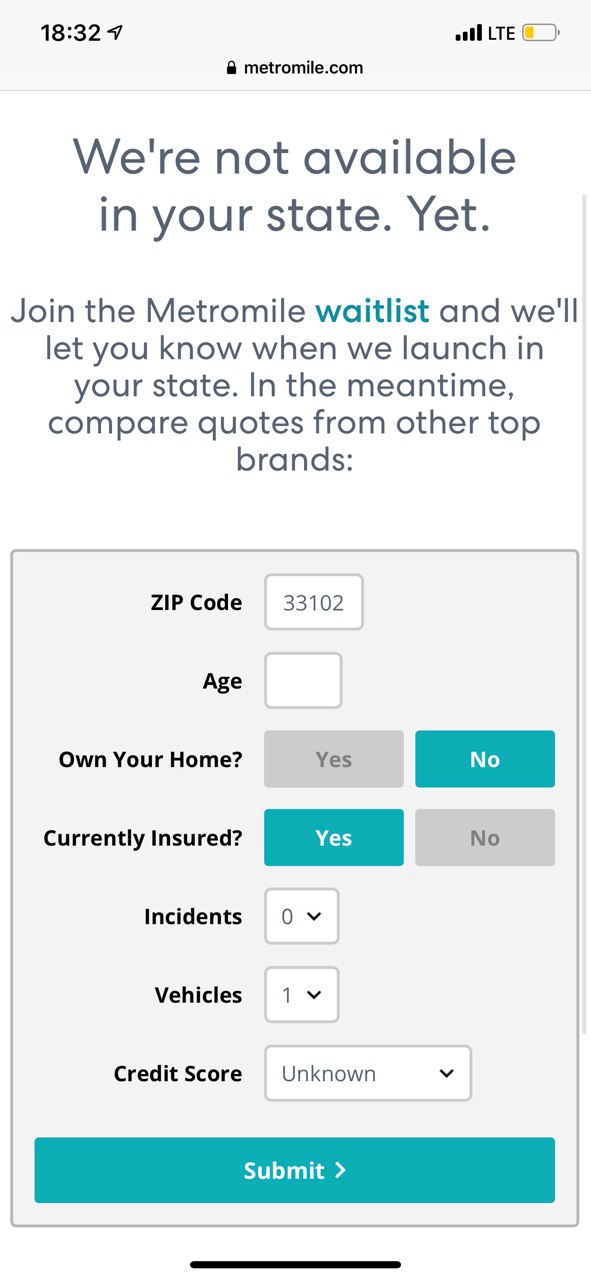Tap the home indicator bar at bottom
This screenshot has width=591, height=1280.
(x=296, y=1265)
